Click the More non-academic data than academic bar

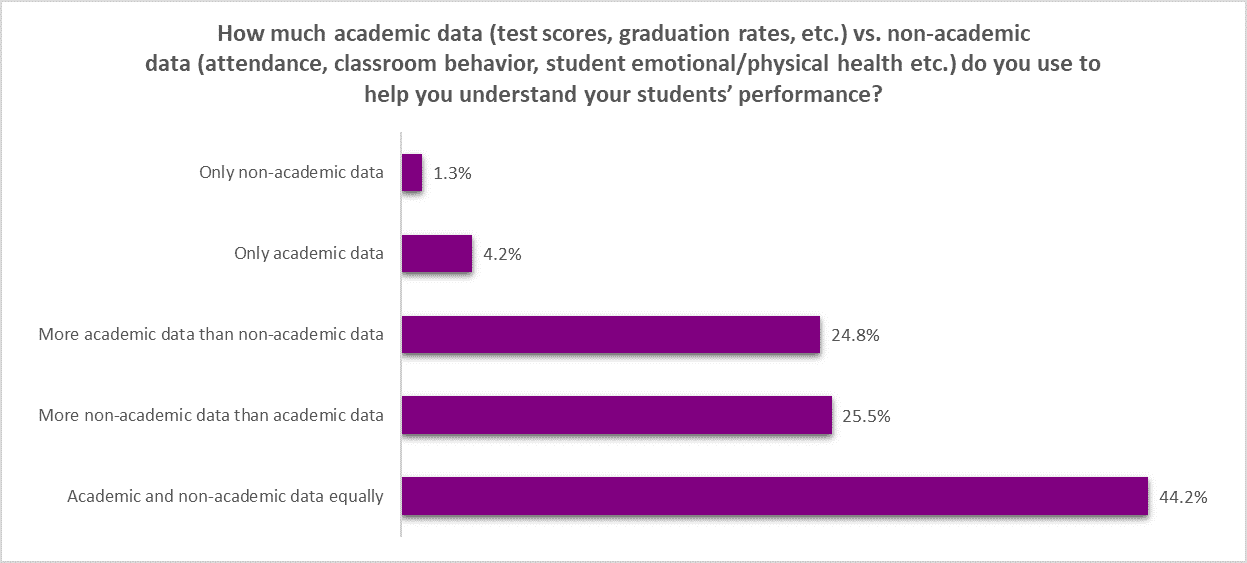click(616, 416)
